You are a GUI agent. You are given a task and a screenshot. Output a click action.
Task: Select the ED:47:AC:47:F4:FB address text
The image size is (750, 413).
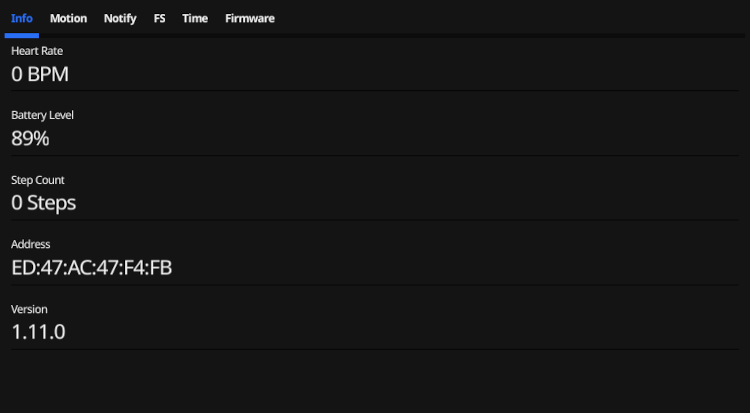pos(92,268)
